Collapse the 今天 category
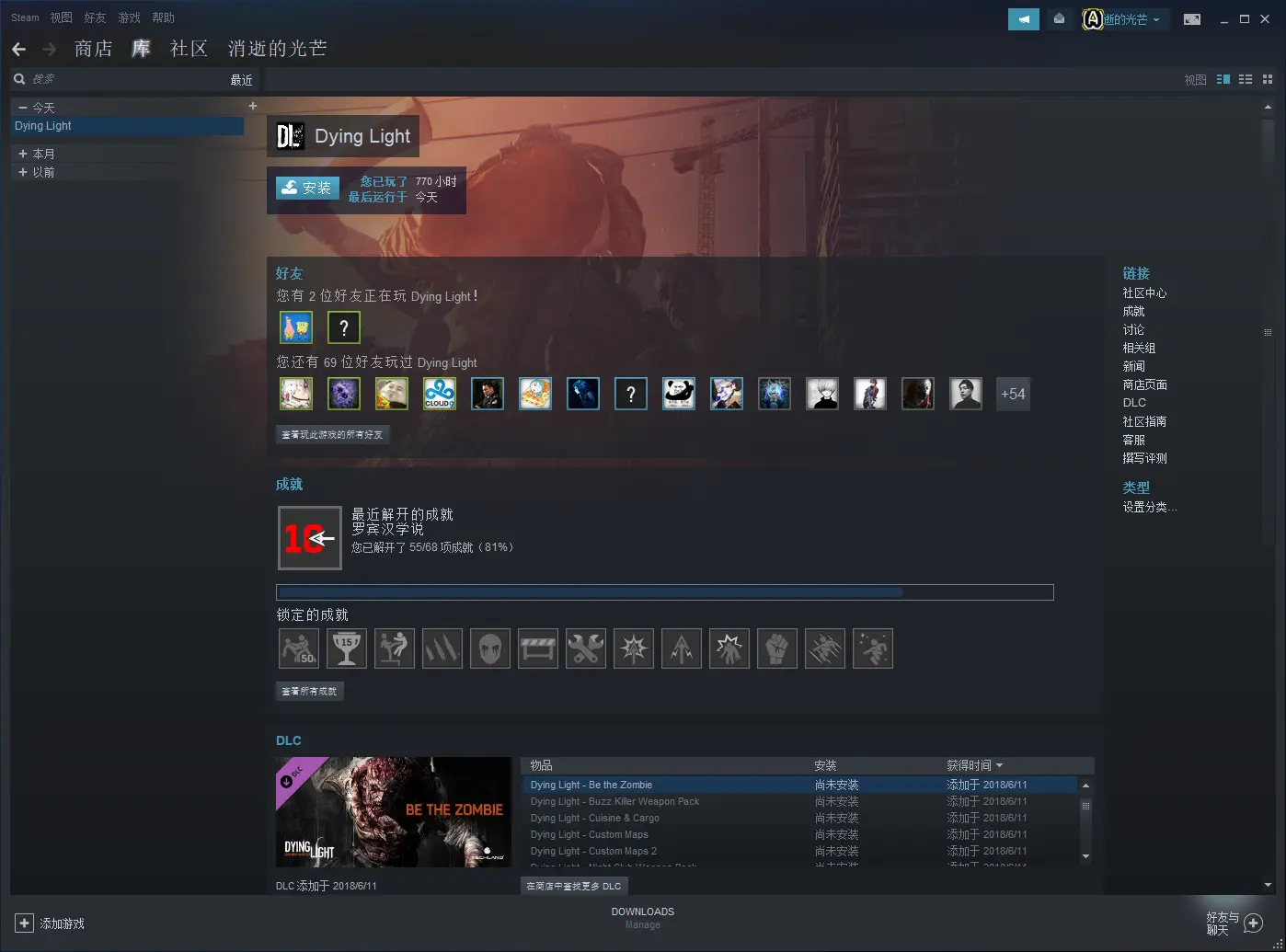Image resolution: width=1286 pixels, height=952 pixels. pyautogui.click(x=23, y=108)
